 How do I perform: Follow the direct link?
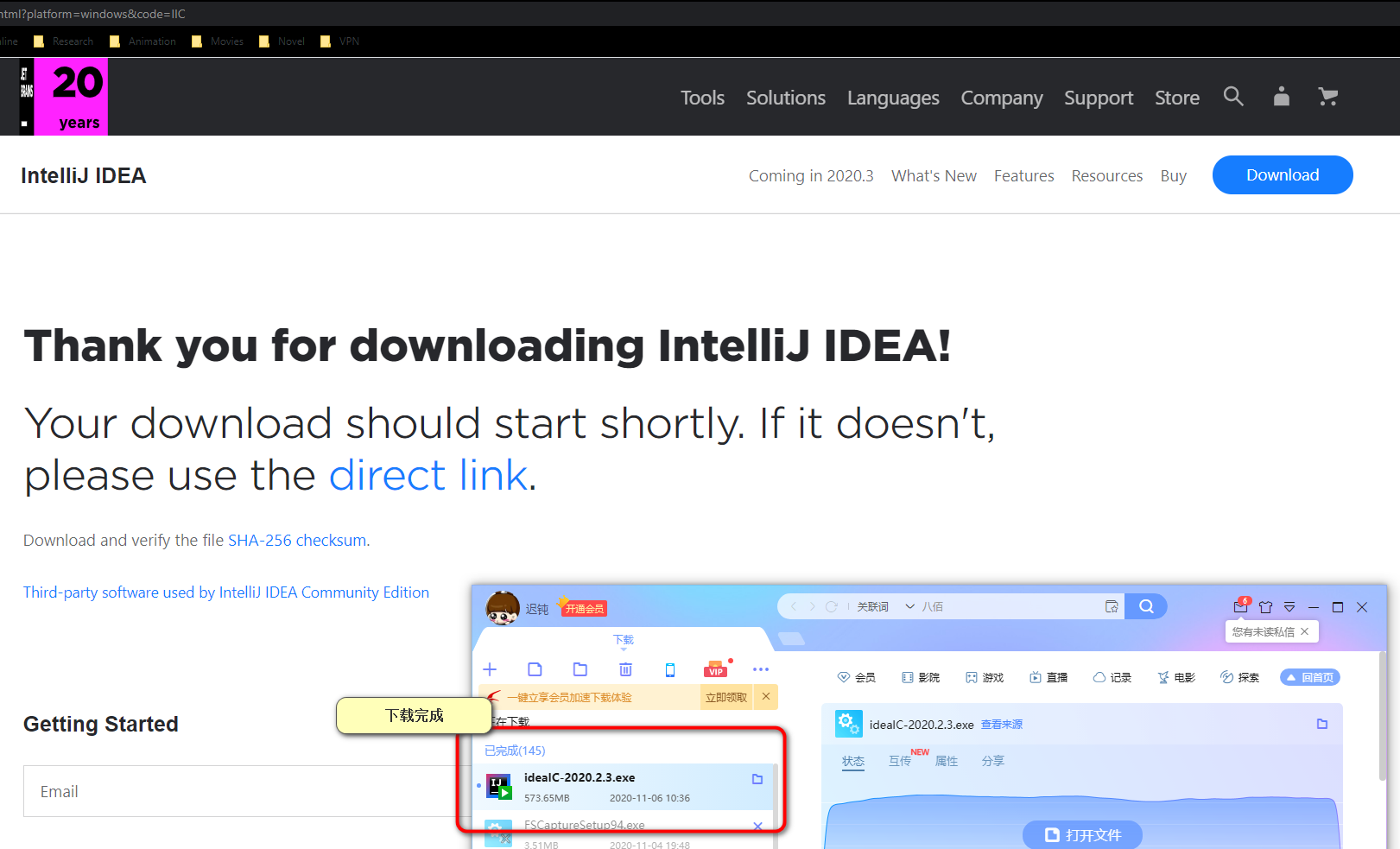[x=428, y=475]
